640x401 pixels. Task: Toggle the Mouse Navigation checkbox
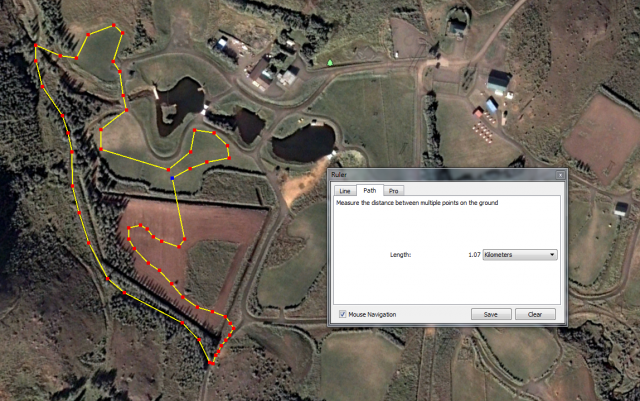click(x=342, y=314)
